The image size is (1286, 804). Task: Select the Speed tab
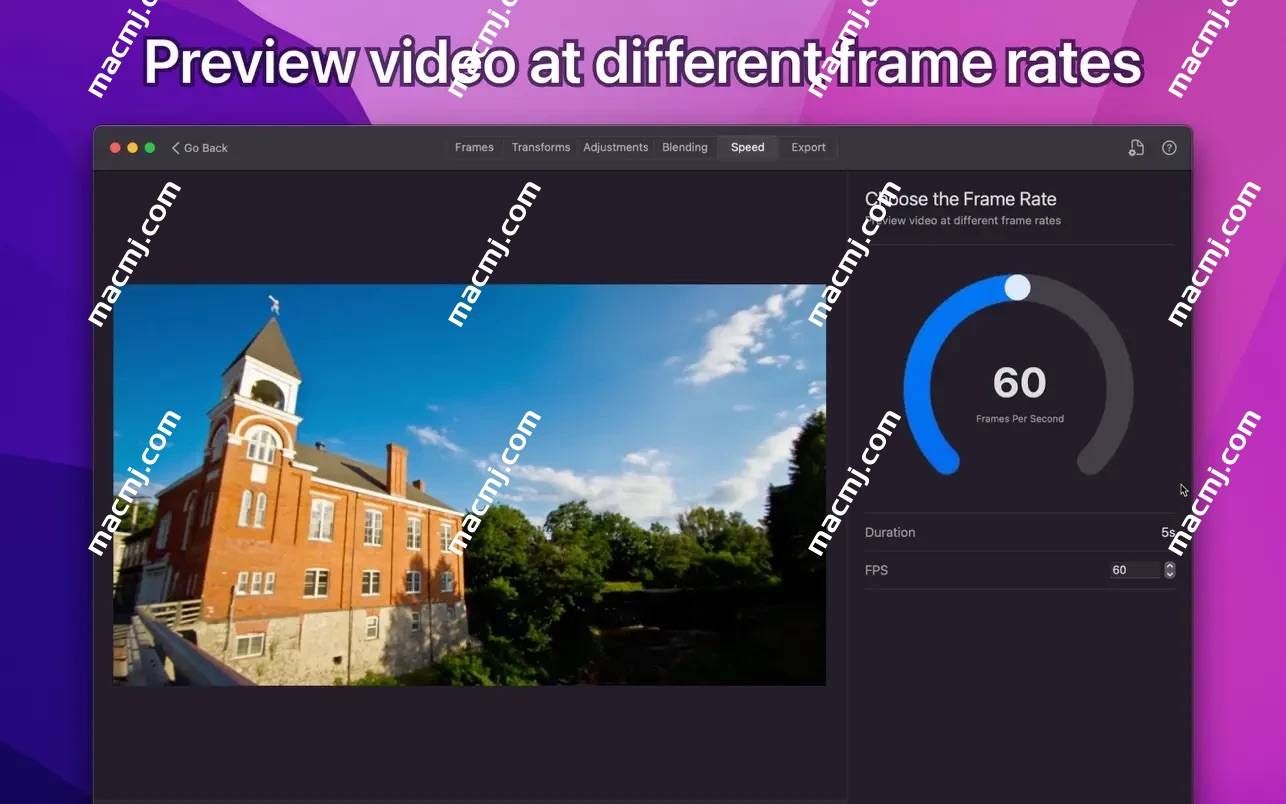tap(747, 147)
